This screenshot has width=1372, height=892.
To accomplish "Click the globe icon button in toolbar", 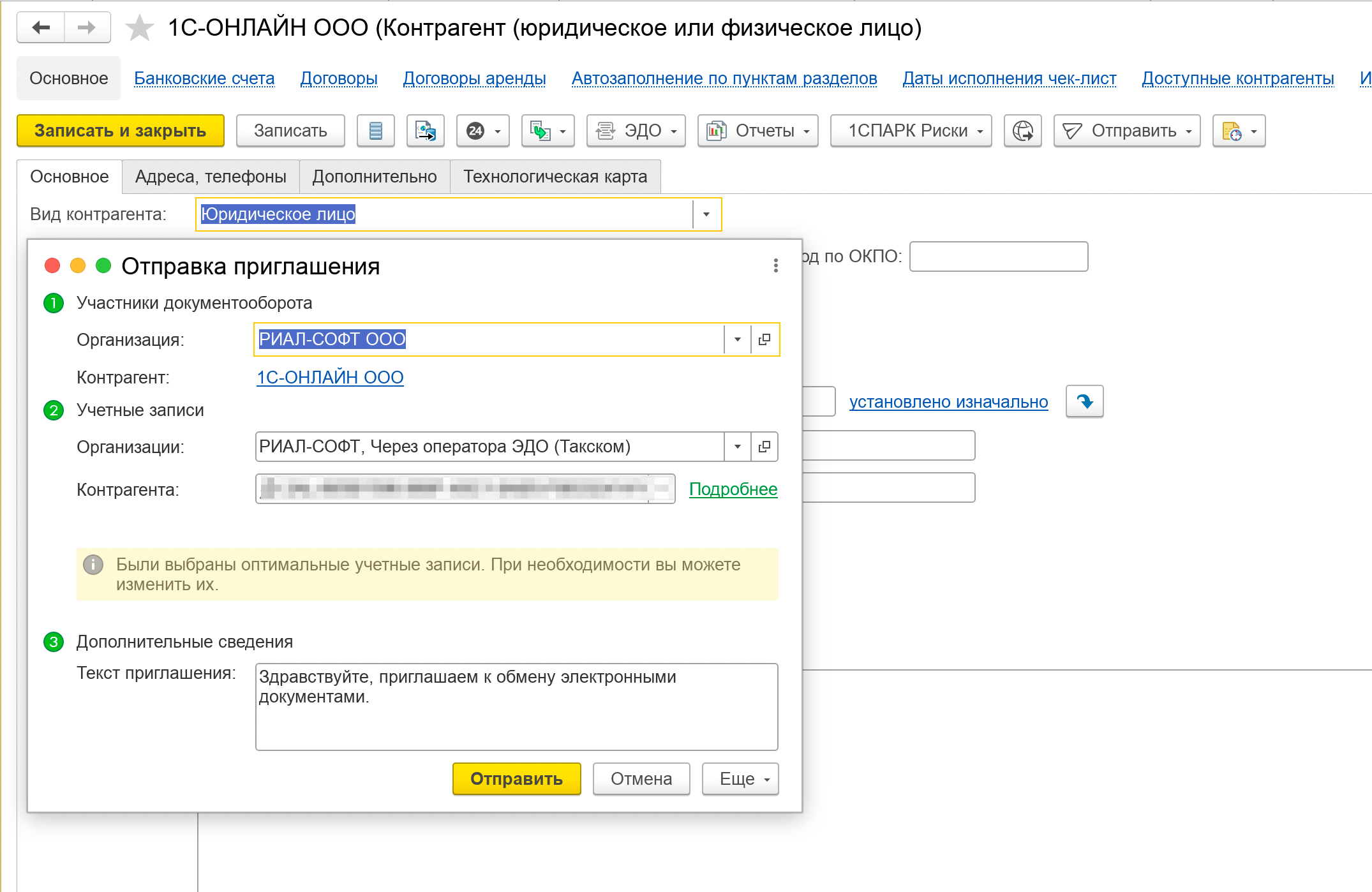I will pos(1023,131).
